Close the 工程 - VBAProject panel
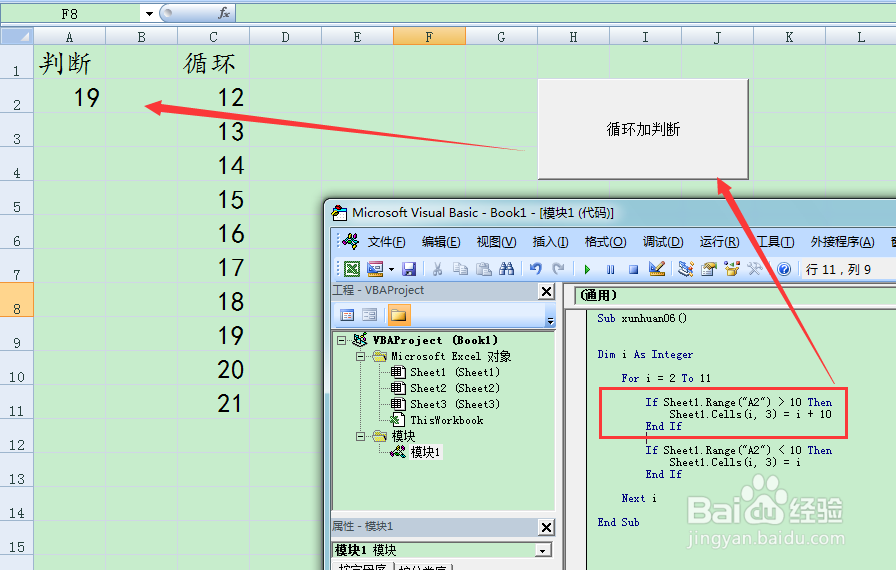The image size is (896, 570). 546,291
